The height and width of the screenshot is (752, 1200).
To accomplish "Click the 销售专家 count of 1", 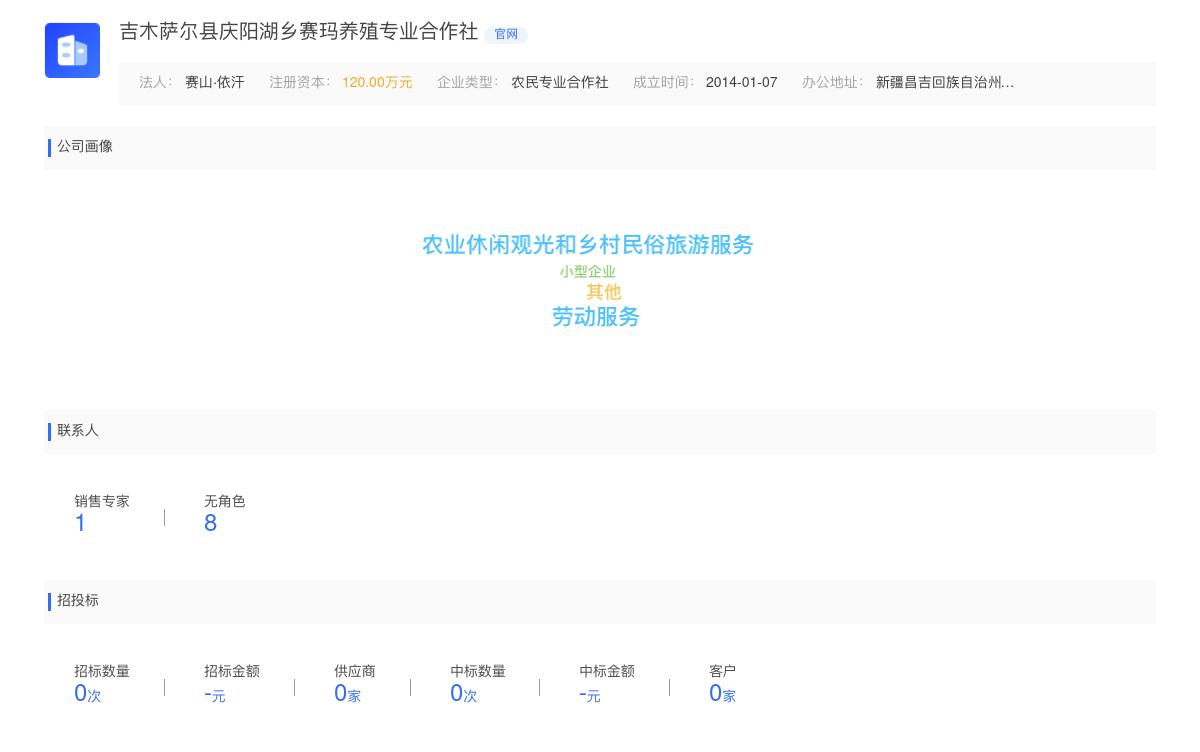I will [80, 522].
